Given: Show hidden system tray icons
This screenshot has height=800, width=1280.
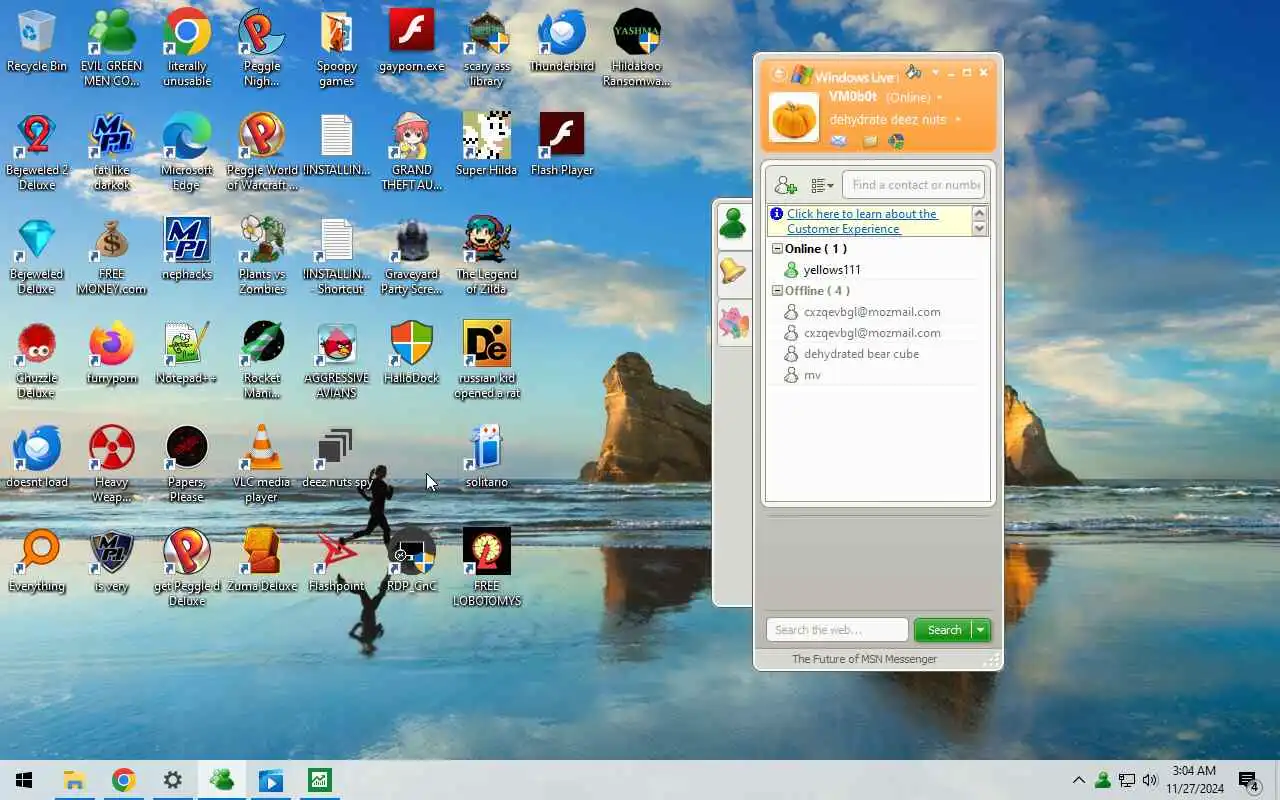Looking at the screenshot, I should click(x=1078, y=780).
